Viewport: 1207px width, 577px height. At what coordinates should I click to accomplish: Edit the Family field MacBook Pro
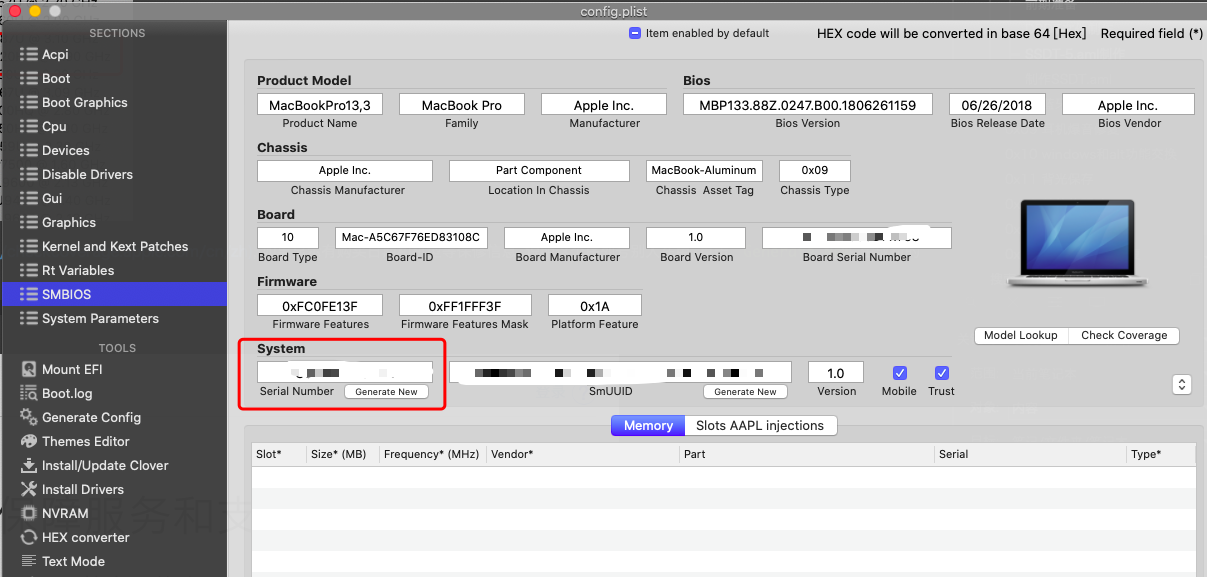[x=462, y=105]
